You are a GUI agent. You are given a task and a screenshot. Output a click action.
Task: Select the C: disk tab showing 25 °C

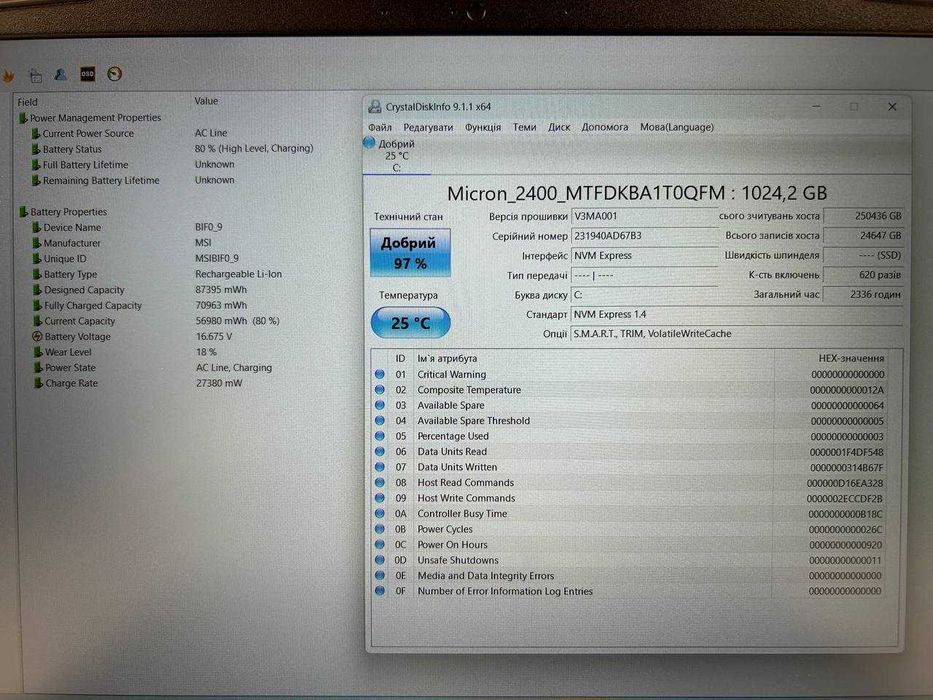click(x=396, y=155)
